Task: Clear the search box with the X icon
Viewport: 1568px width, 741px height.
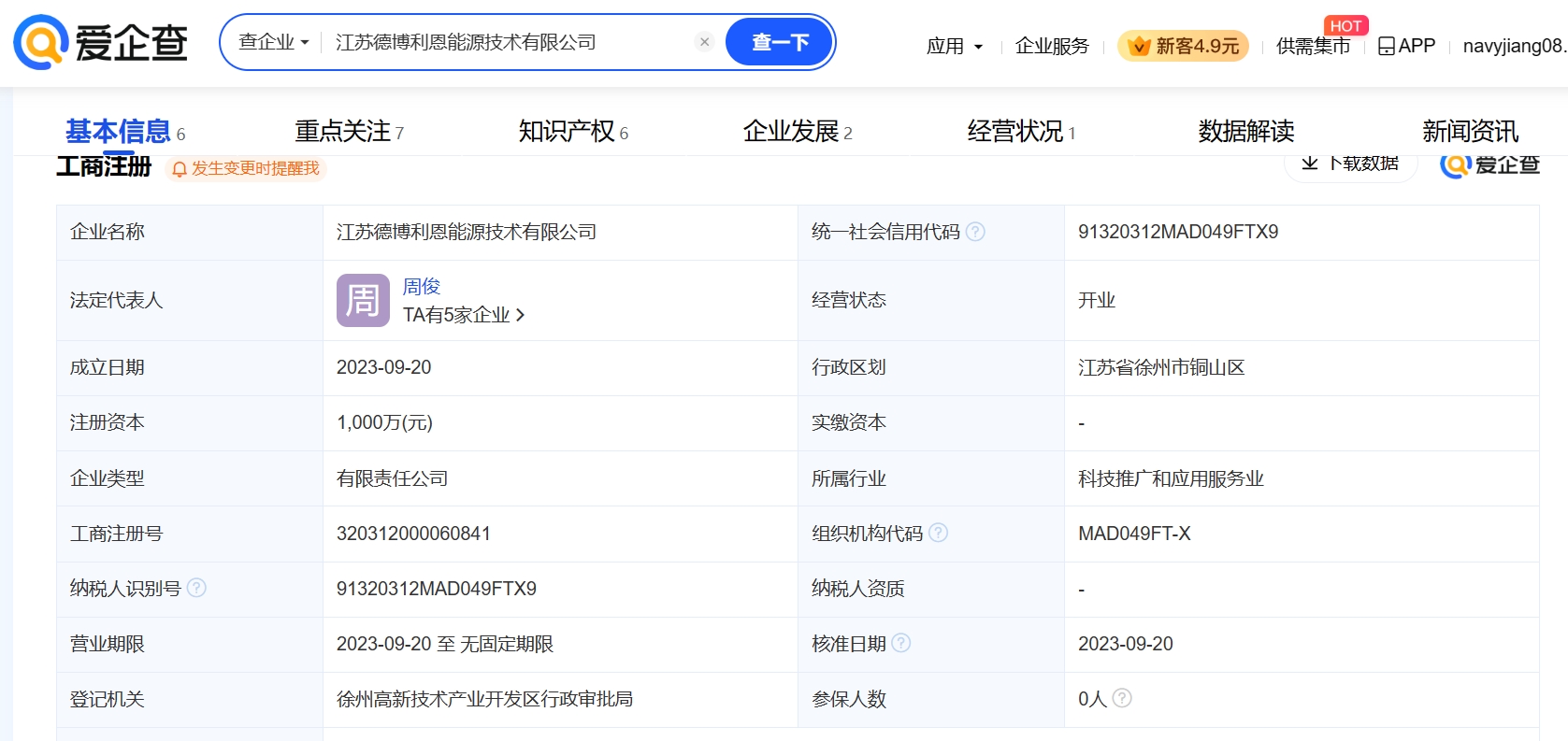Action: click(705, 42)
